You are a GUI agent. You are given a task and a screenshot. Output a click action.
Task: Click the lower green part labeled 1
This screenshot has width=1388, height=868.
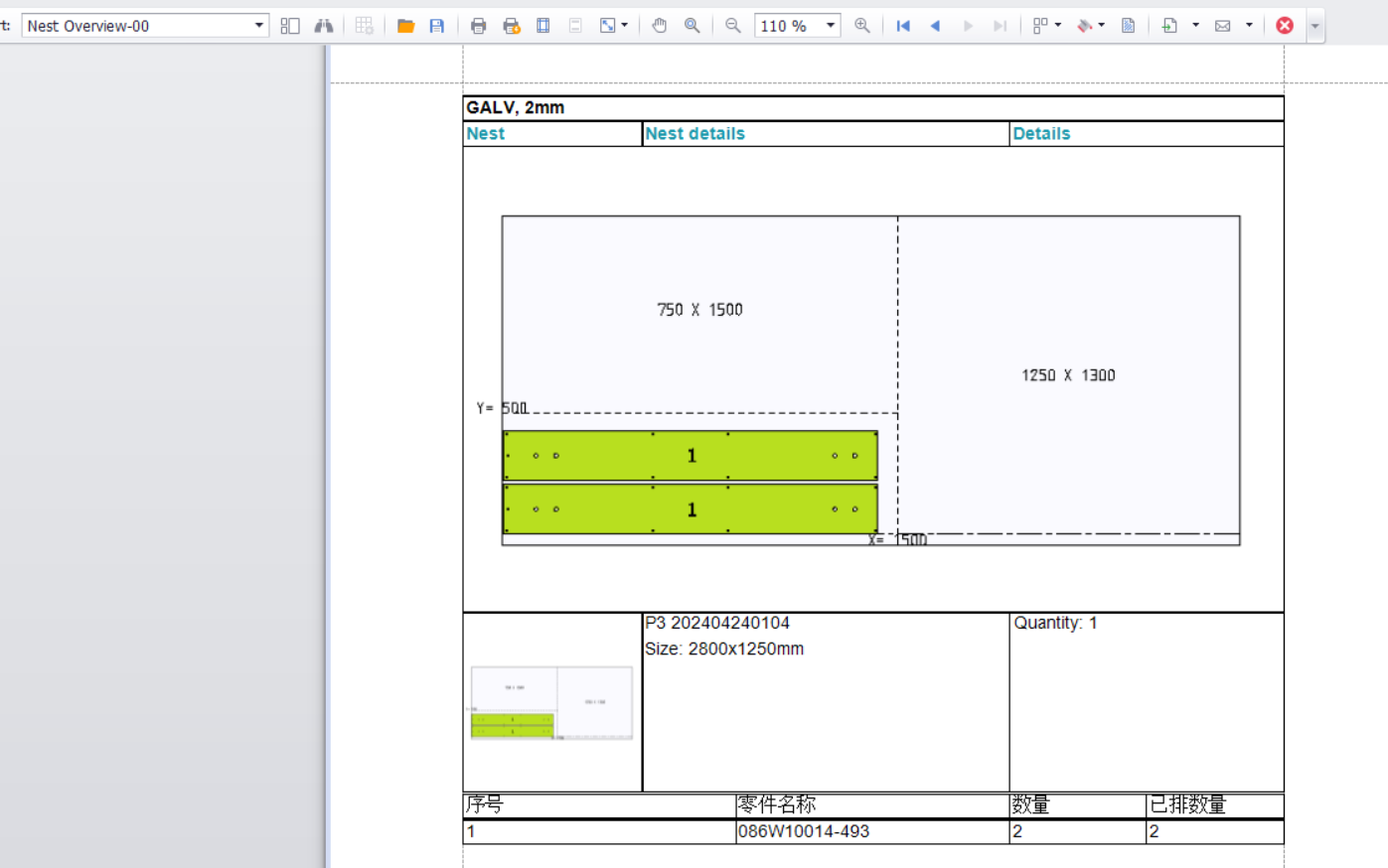pos(691,509)
